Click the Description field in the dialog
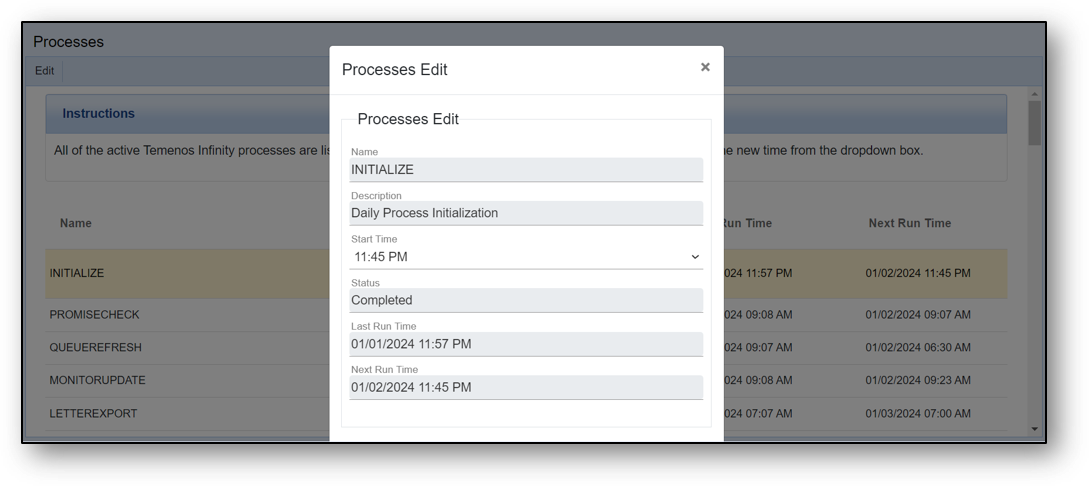 526,213
